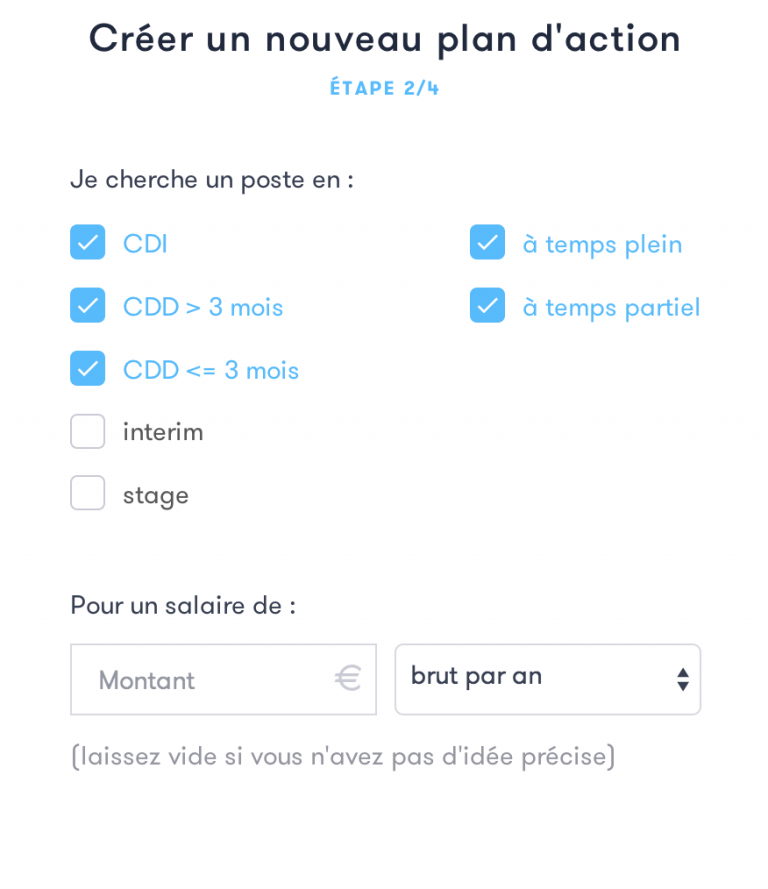Click the CDD <= 3 mois label
The image size is (768, 889).
click(x=211, y=370)
